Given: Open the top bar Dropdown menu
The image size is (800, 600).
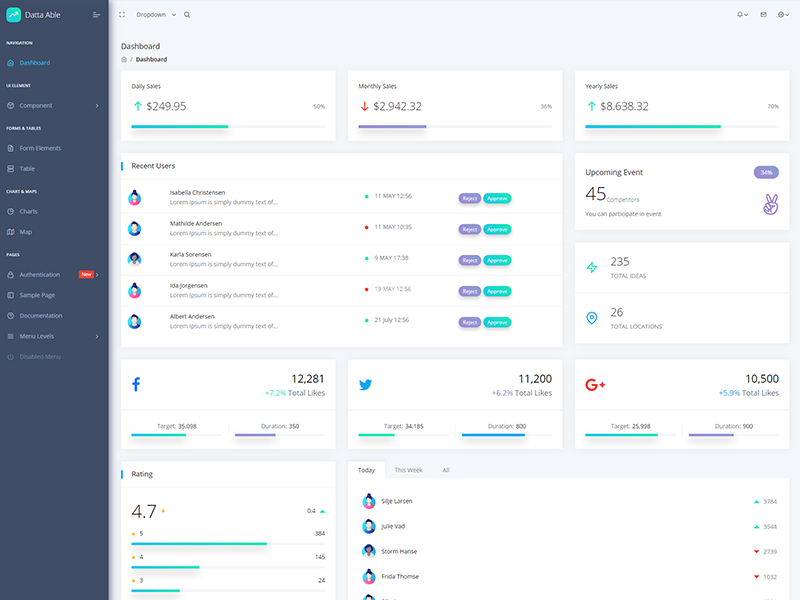Looking at the screenshot, I should (156, 15).
